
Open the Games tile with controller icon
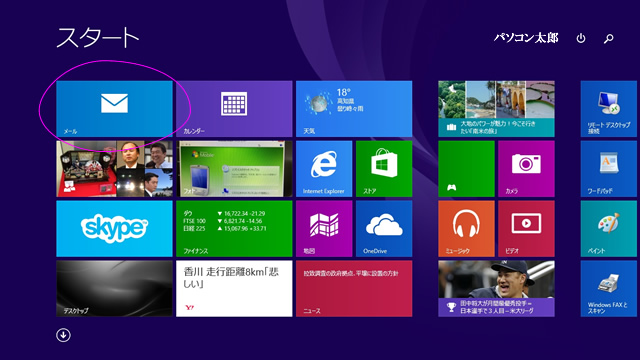point(467,169)
